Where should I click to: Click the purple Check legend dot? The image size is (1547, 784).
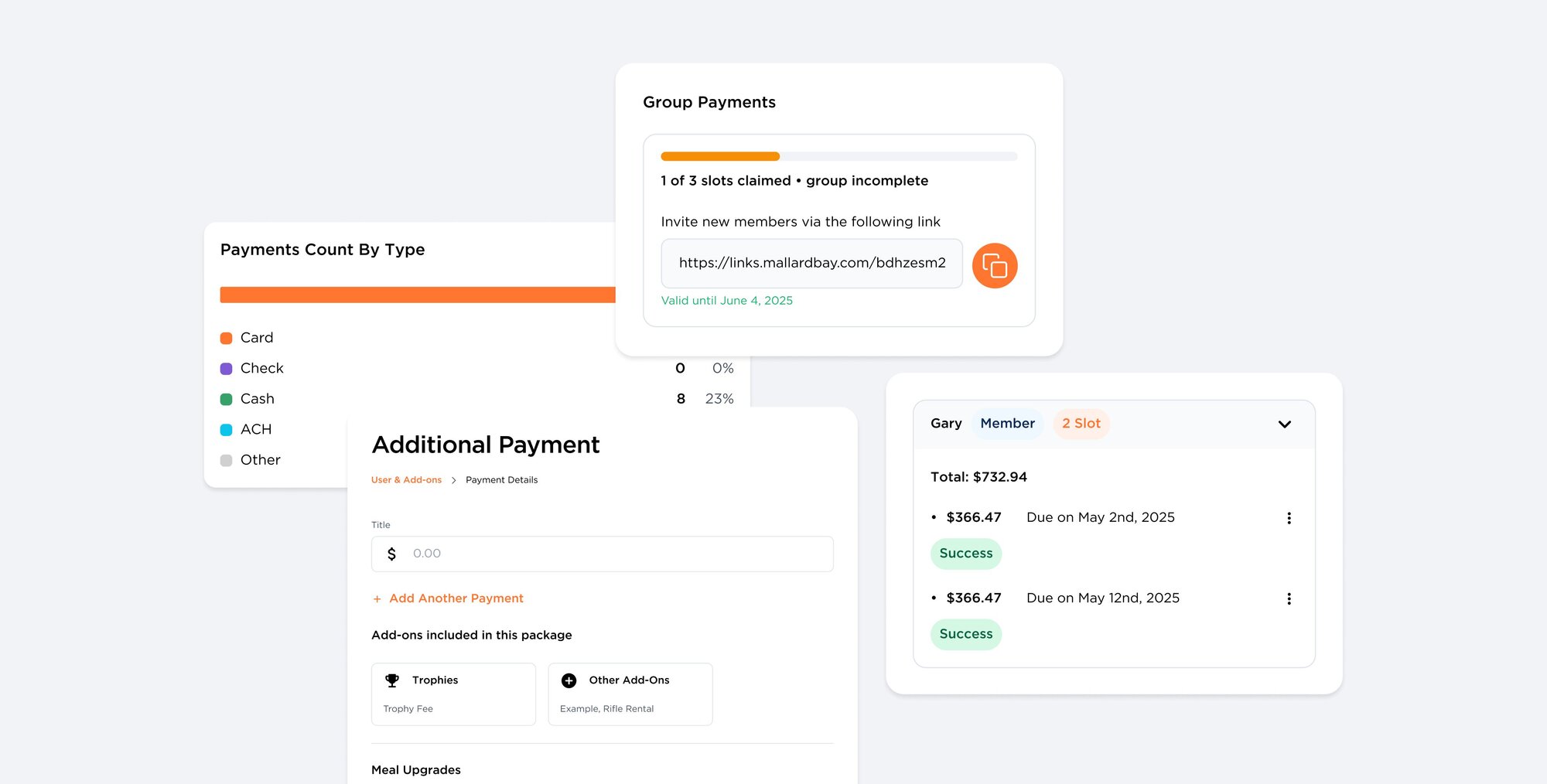(x=226, y=368)
